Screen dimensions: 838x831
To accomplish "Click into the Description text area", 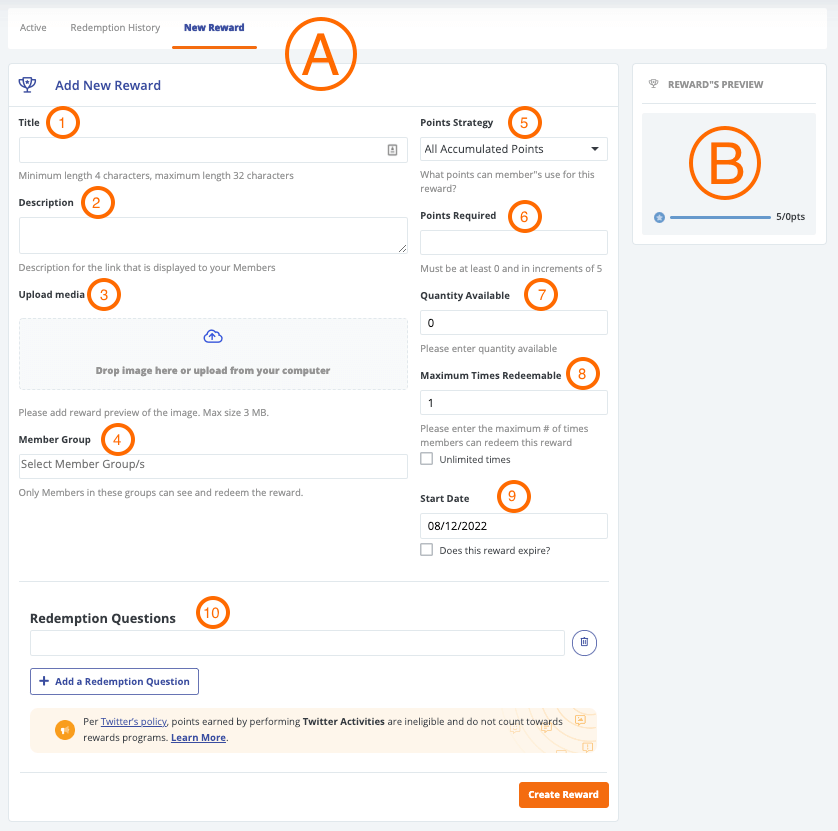I will coord(213,235).
